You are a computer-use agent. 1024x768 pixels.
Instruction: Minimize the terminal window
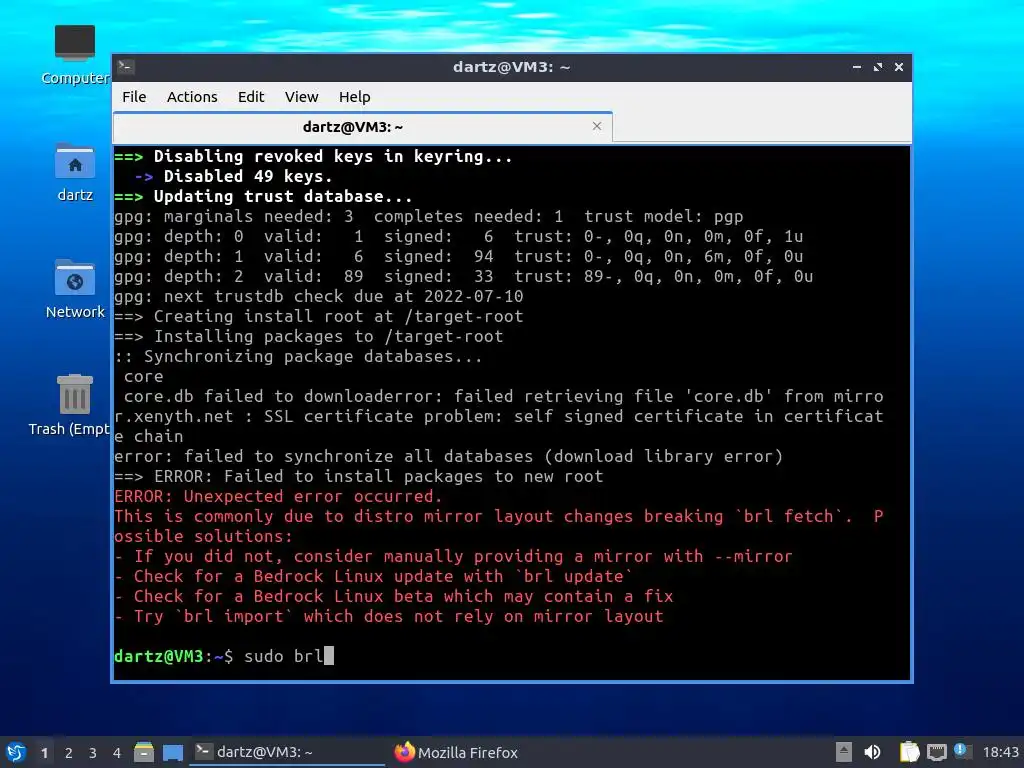coord(857,67)
